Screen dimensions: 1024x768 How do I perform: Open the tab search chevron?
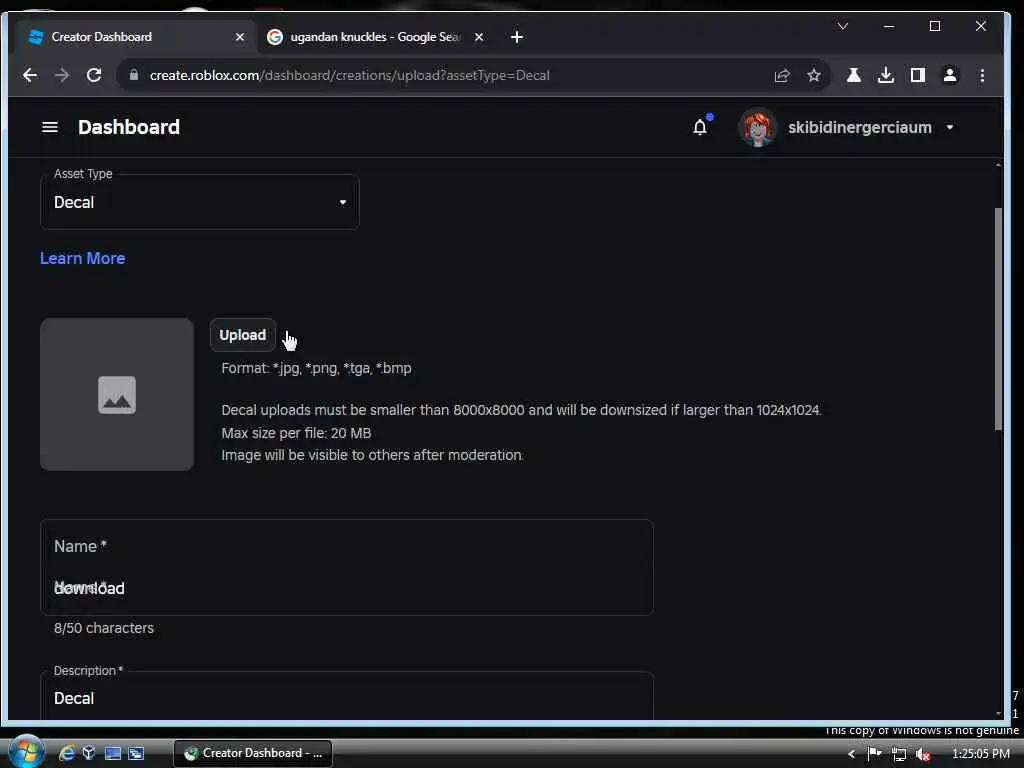coord(842,26)
